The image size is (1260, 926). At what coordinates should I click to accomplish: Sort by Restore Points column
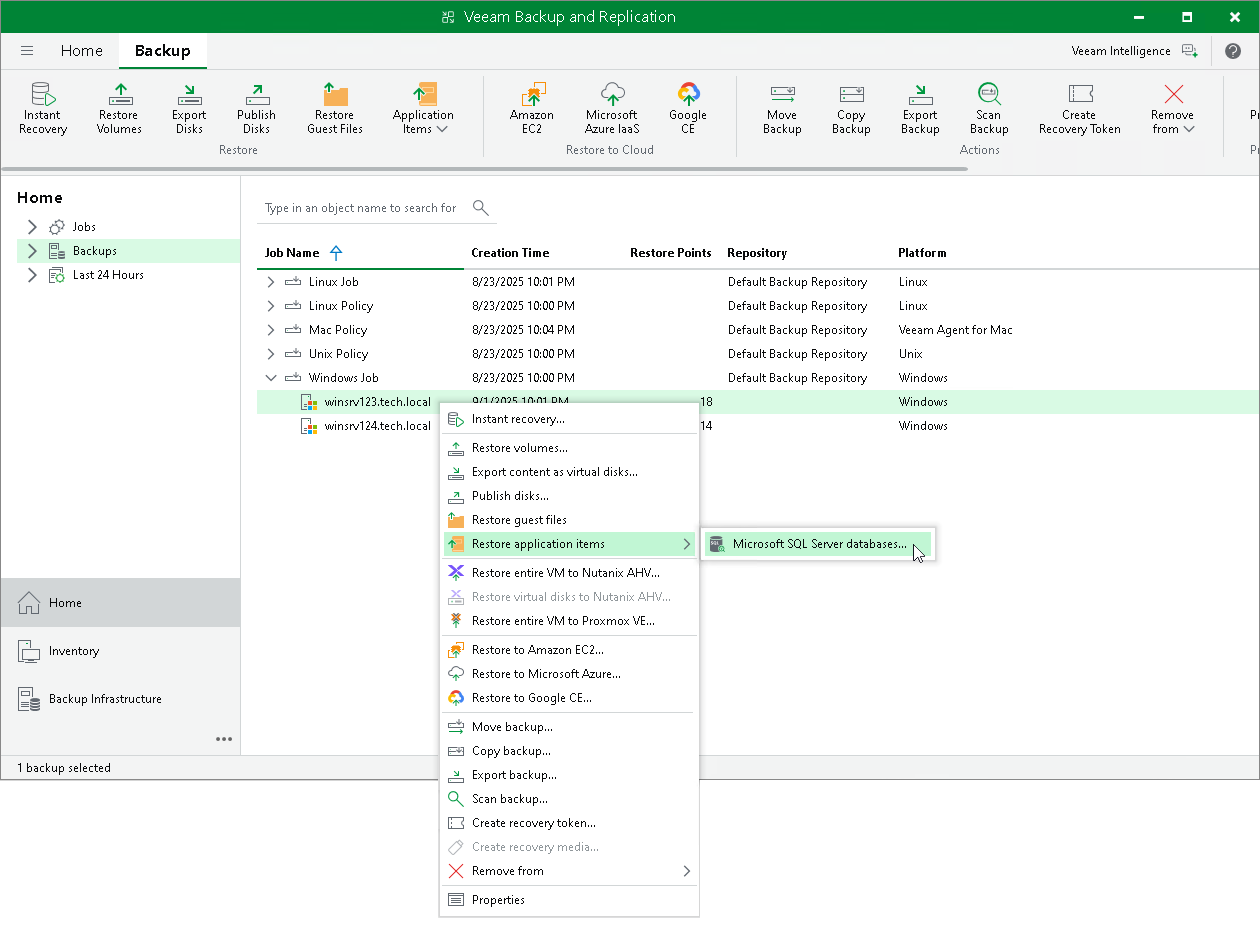click(671, 253)
